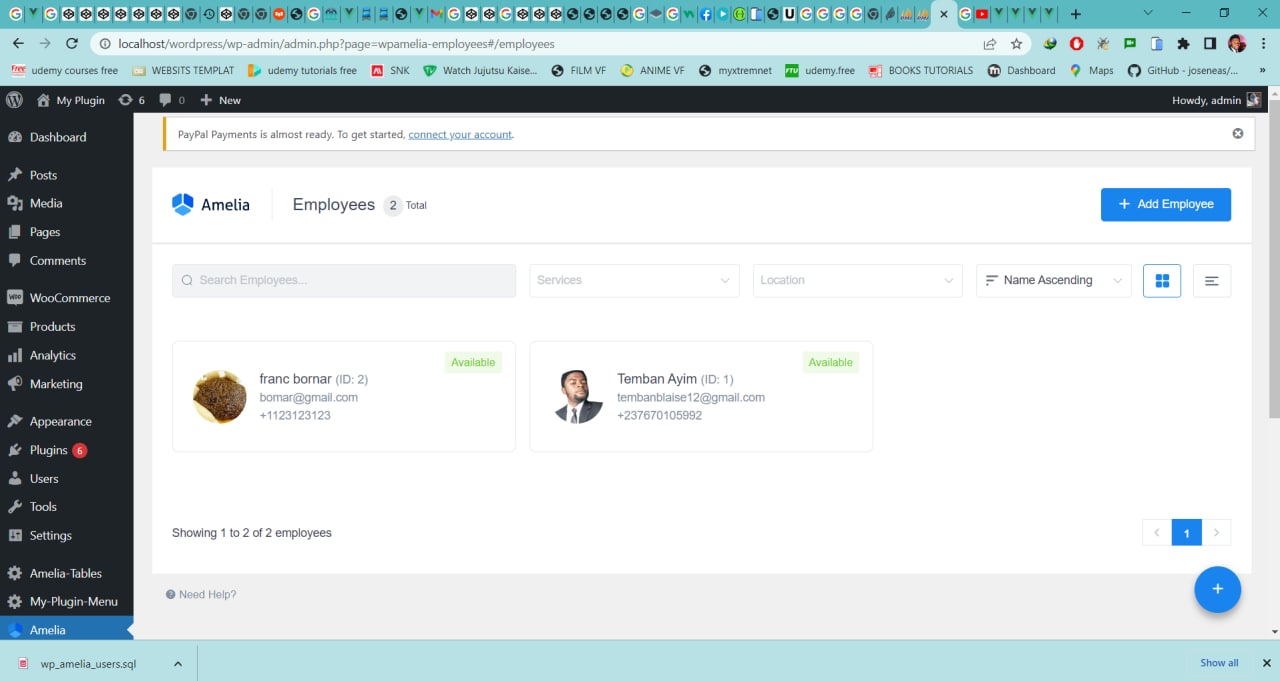Click Available badge on franc bornar card
Image resolution: width=1280 pixels, height=681 pixels.
pyautogui.click(x=473, y=362)
